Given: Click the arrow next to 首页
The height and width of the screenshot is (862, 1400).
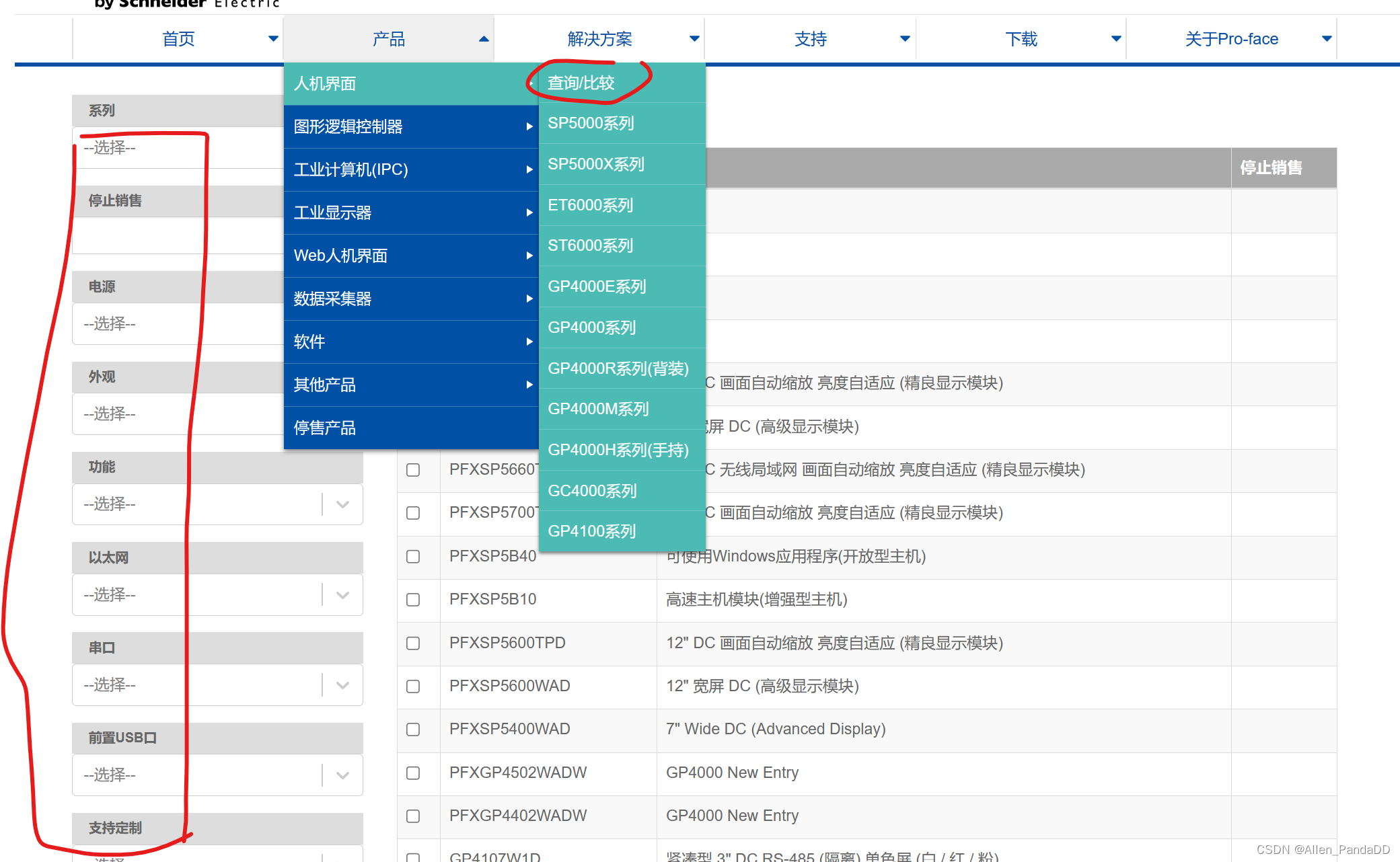Looking at the screenshot, I should (x=273, y=39).
